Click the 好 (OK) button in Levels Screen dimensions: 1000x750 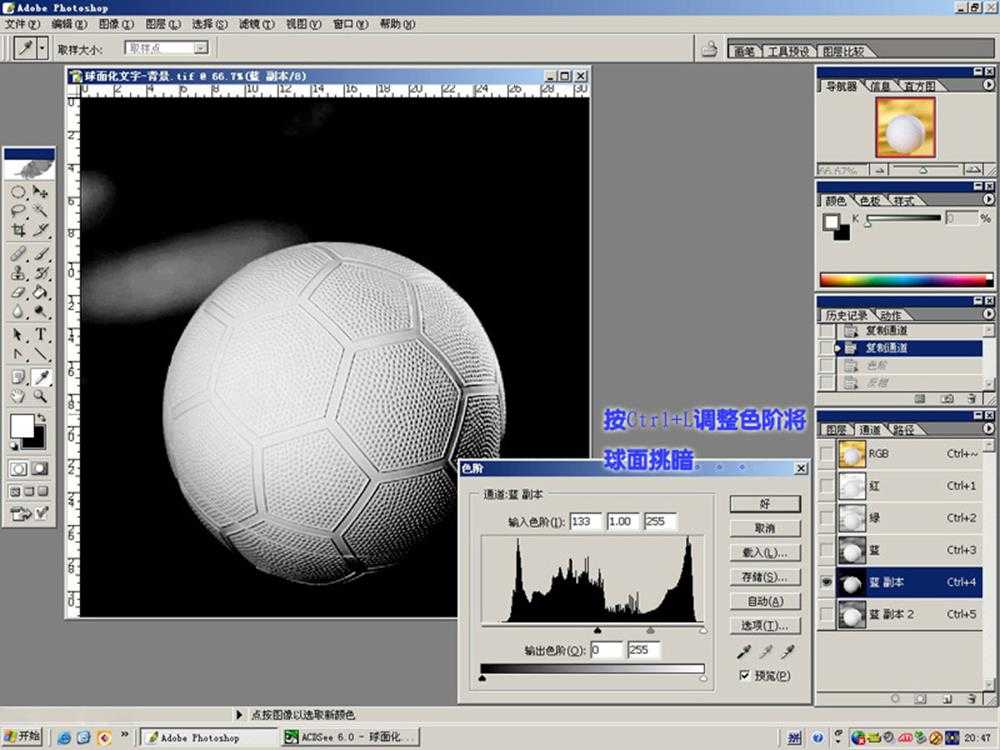(x=765, y=504)
